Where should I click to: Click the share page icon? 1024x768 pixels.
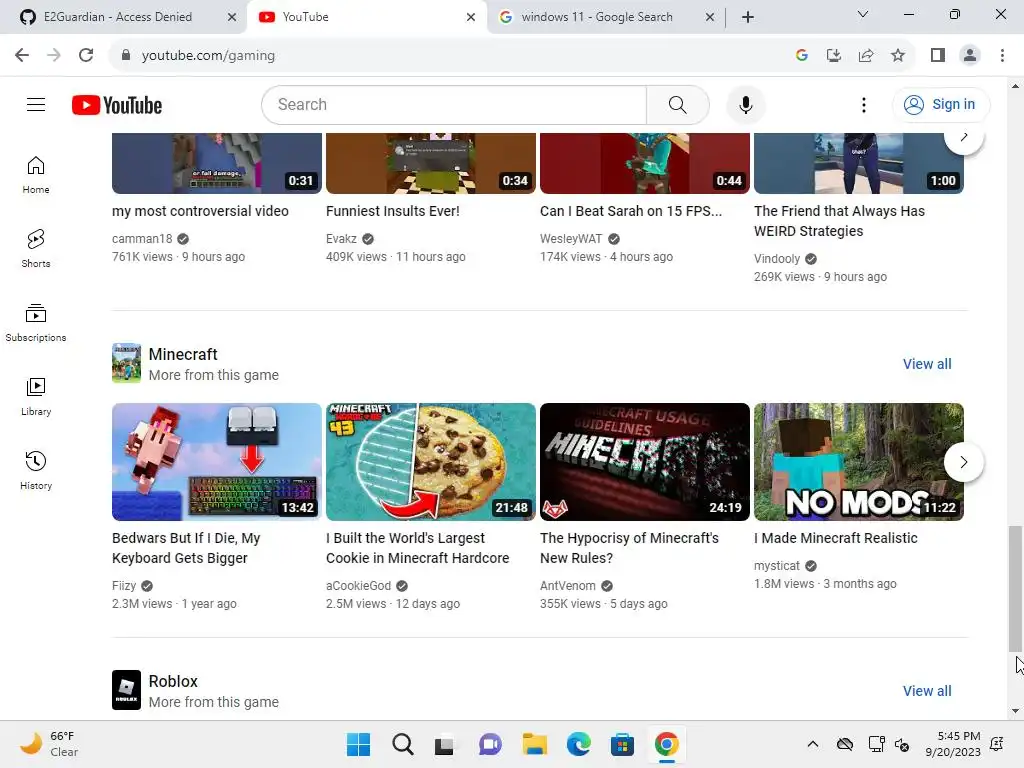pos(866,56)
